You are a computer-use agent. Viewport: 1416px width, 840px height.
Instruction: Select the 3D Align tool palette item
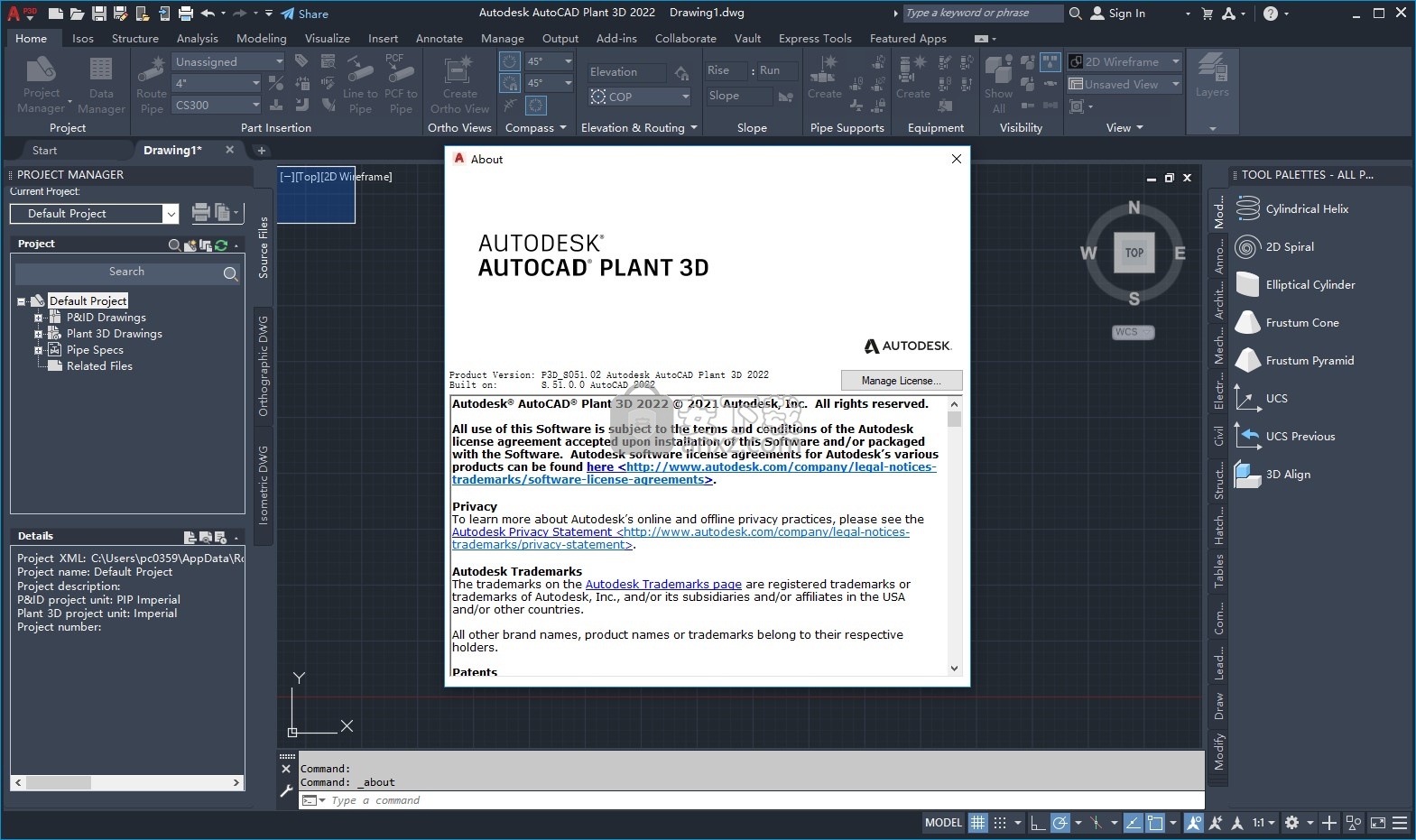point(1273,474)
